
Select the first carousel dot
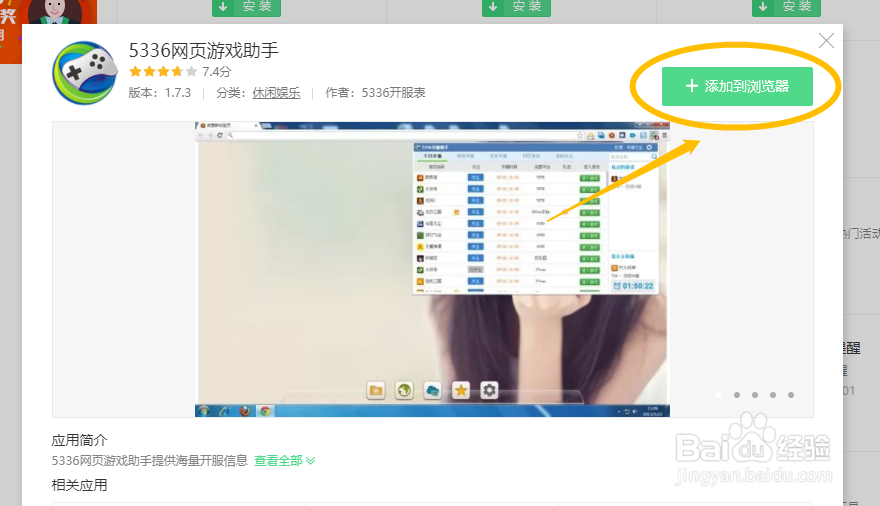pos(719,395)
